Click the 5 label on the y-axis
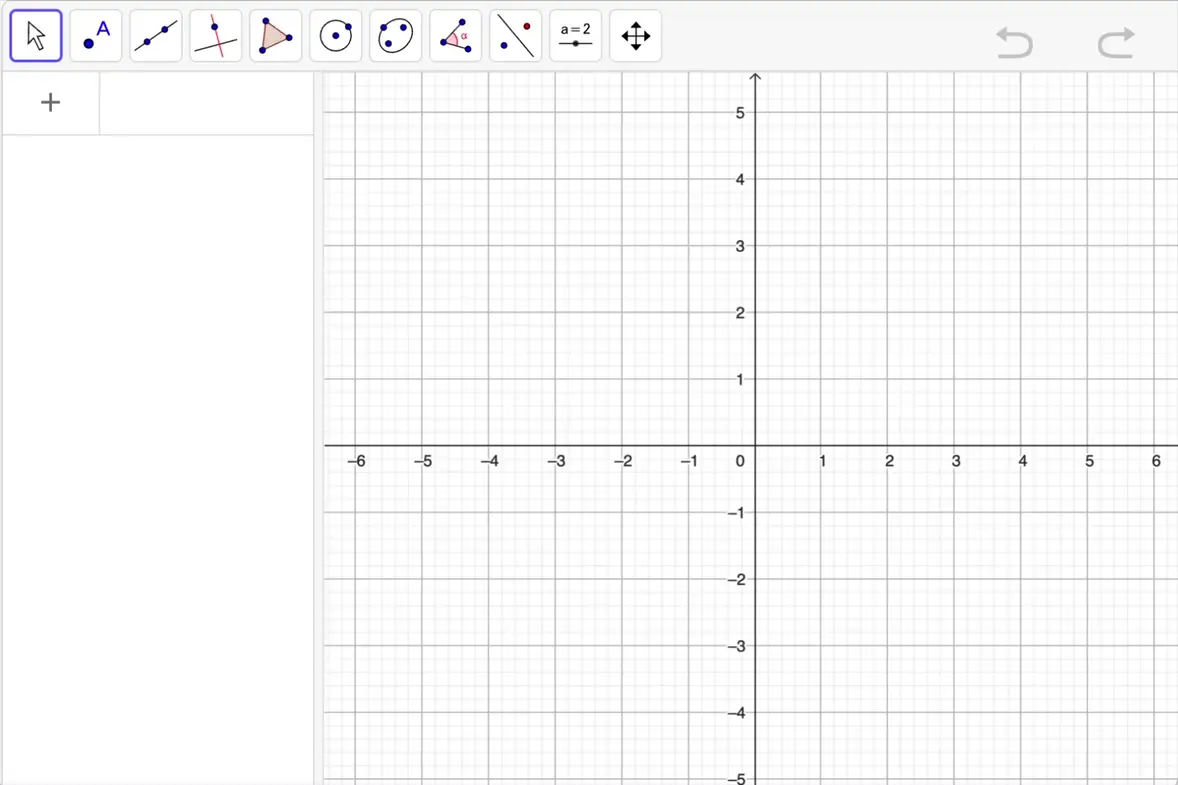The width and height of the screenshot is (1178, 785). click(x=740, y=113)
